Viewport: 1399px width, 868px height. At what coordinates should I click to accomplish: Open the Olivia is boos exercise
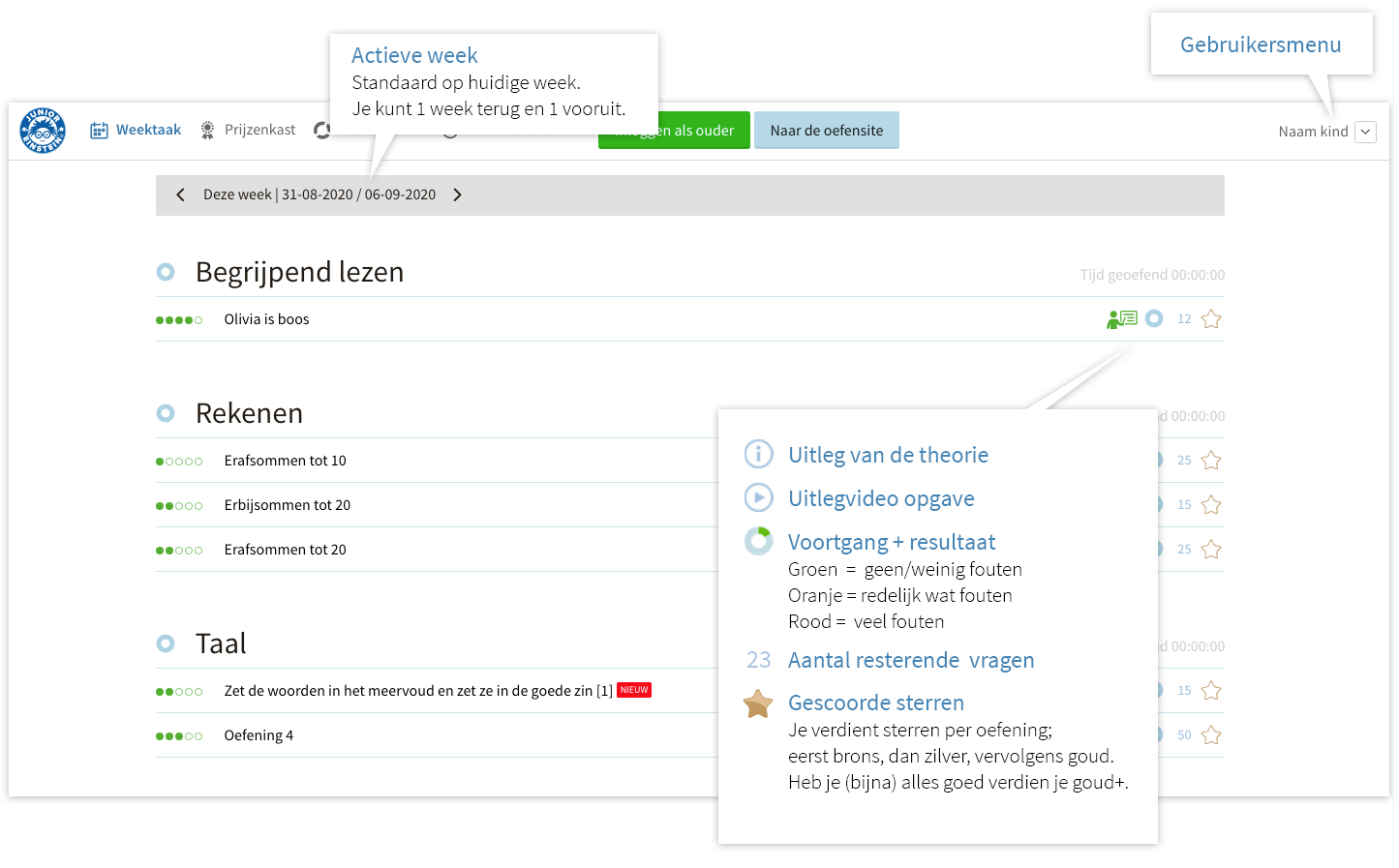(266, 319)
